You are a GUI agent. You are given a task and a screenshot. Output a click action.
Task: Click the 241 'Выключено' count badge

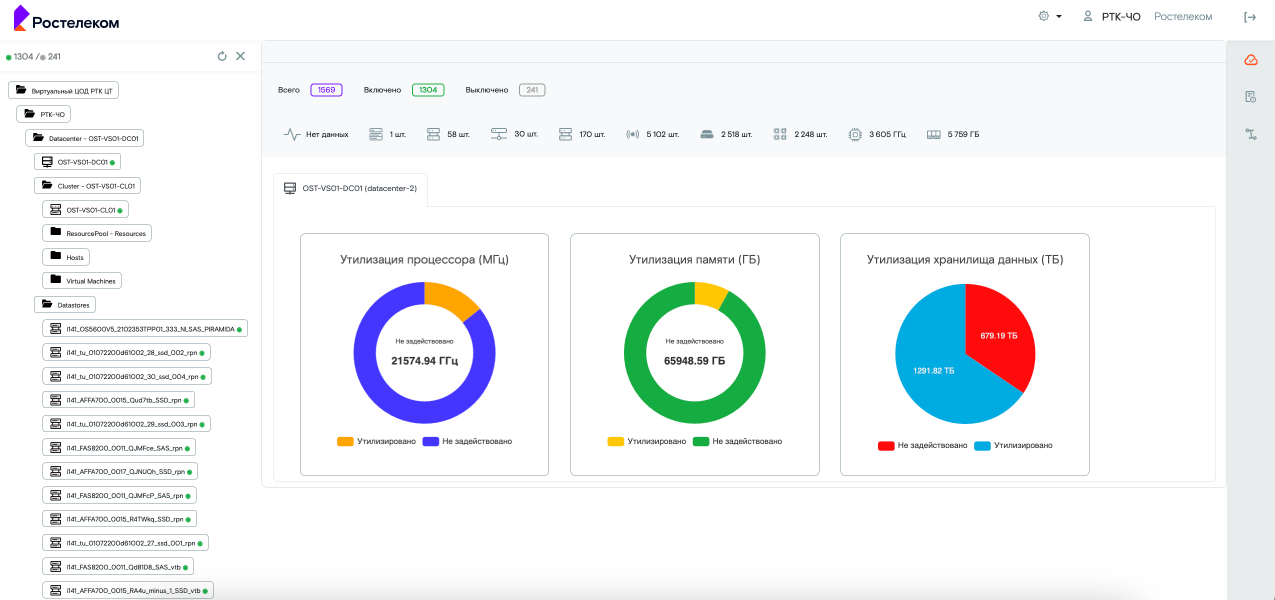pos(532,90)
